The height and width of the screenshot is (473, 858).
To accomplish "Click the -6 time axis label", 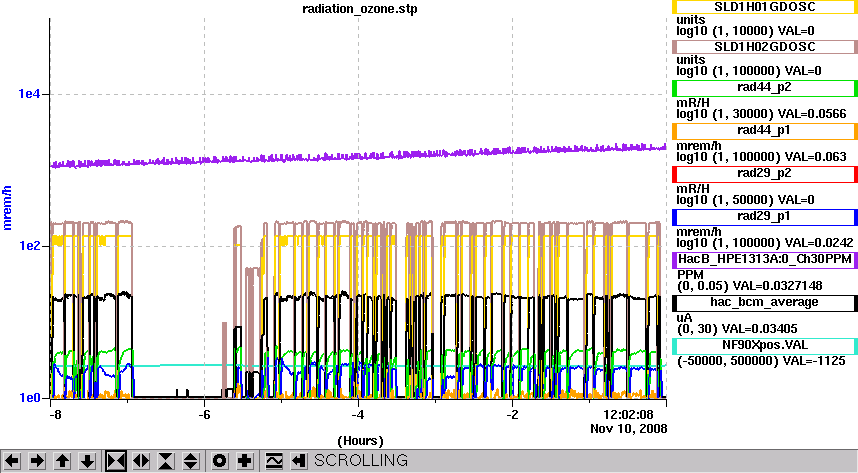I will tap(204, 415).
